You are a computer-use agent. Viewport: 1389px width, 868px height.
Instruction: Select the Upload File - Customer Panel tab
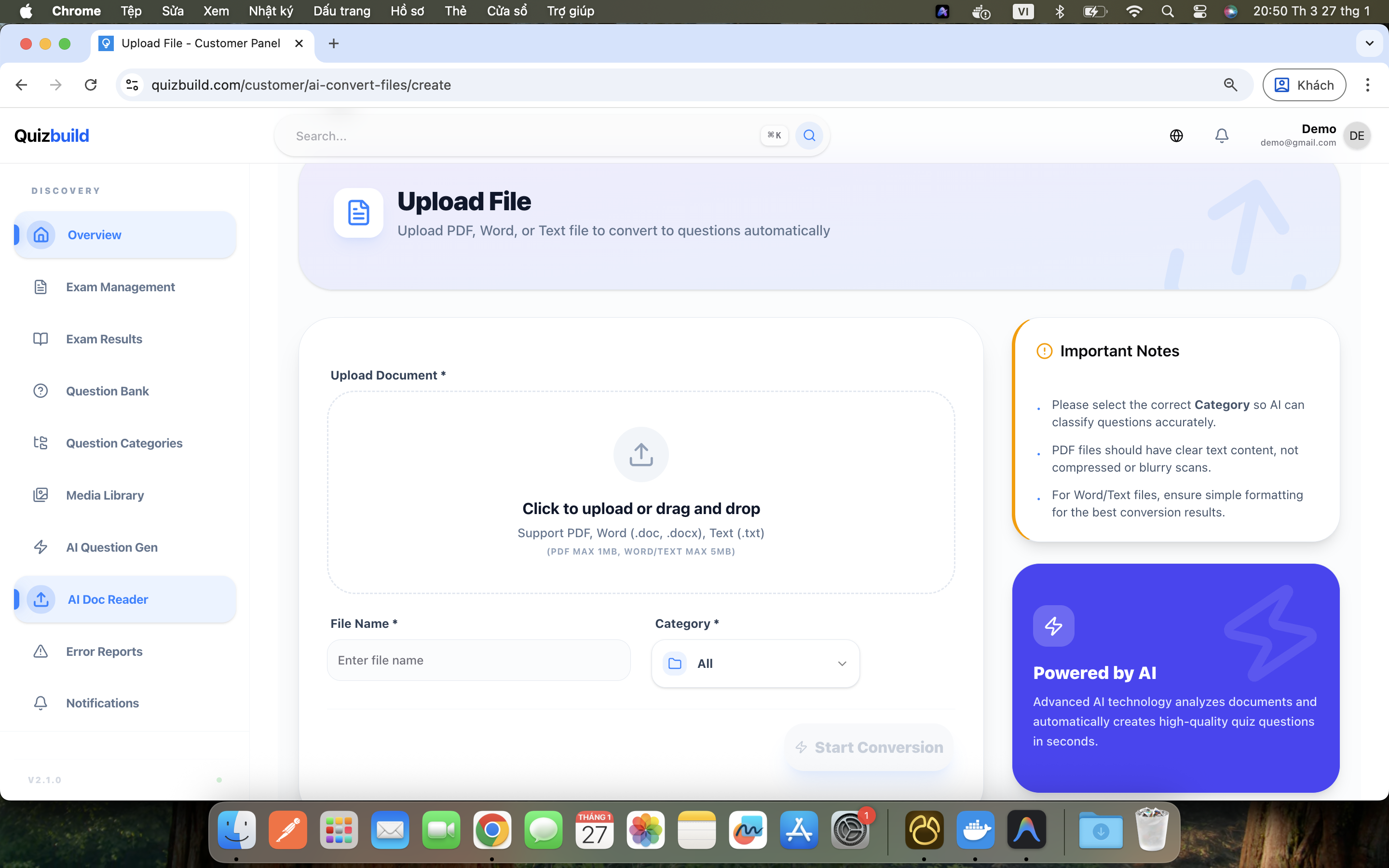coord(202,43)
